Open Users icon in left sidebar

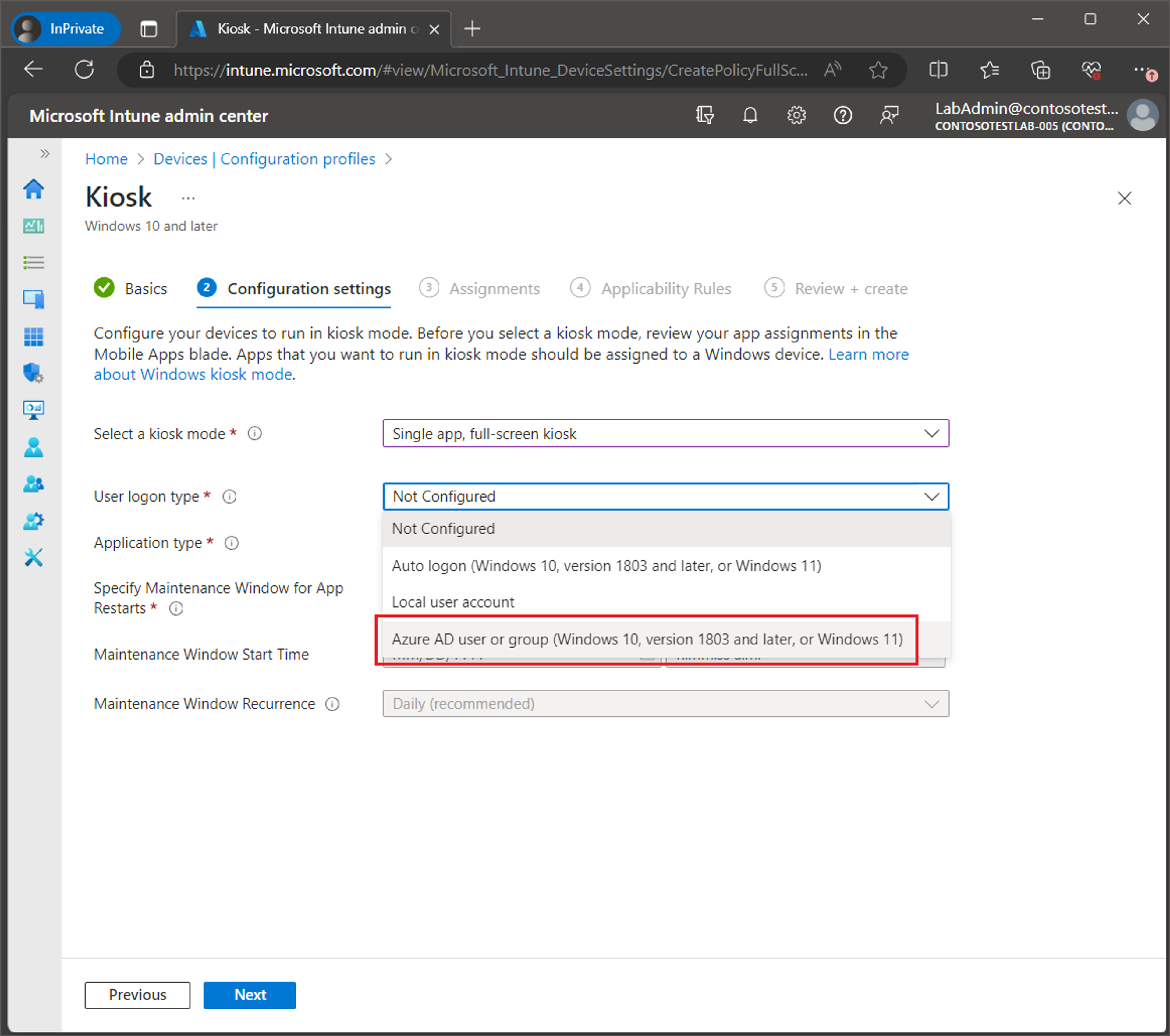(x=33, y=447)
